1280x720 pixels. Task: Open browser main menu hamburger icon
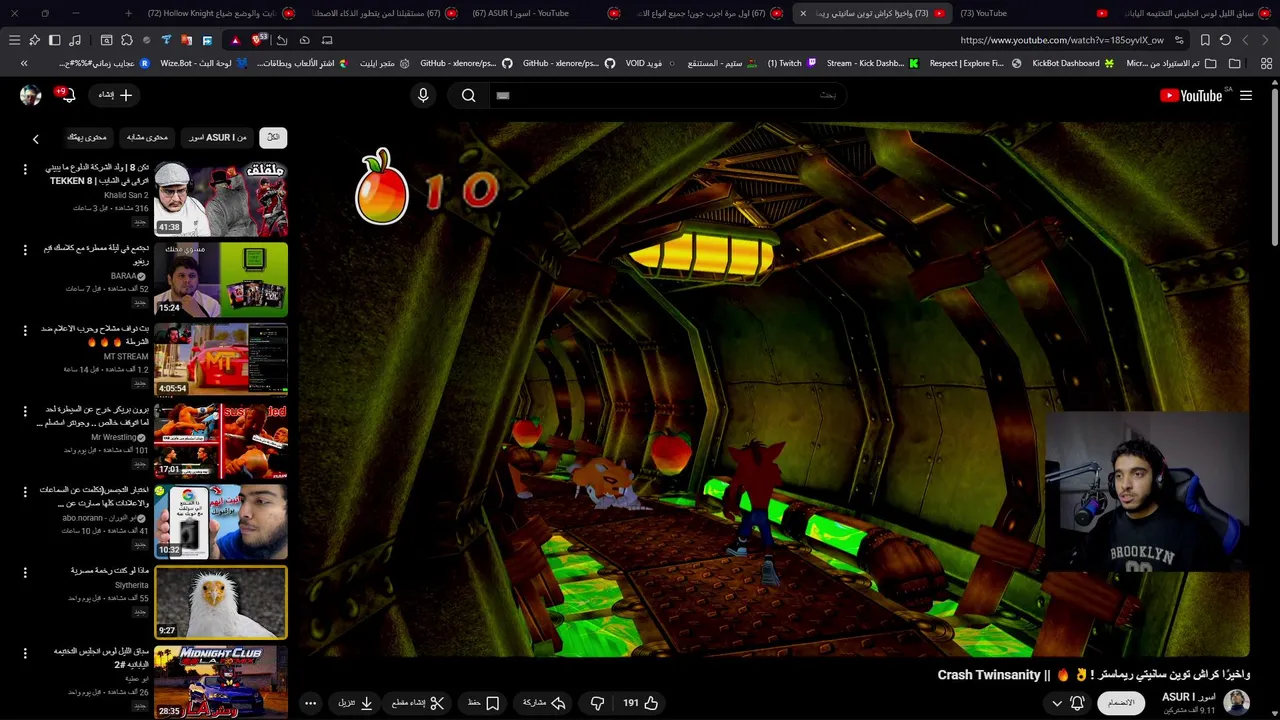coord(14,40)
